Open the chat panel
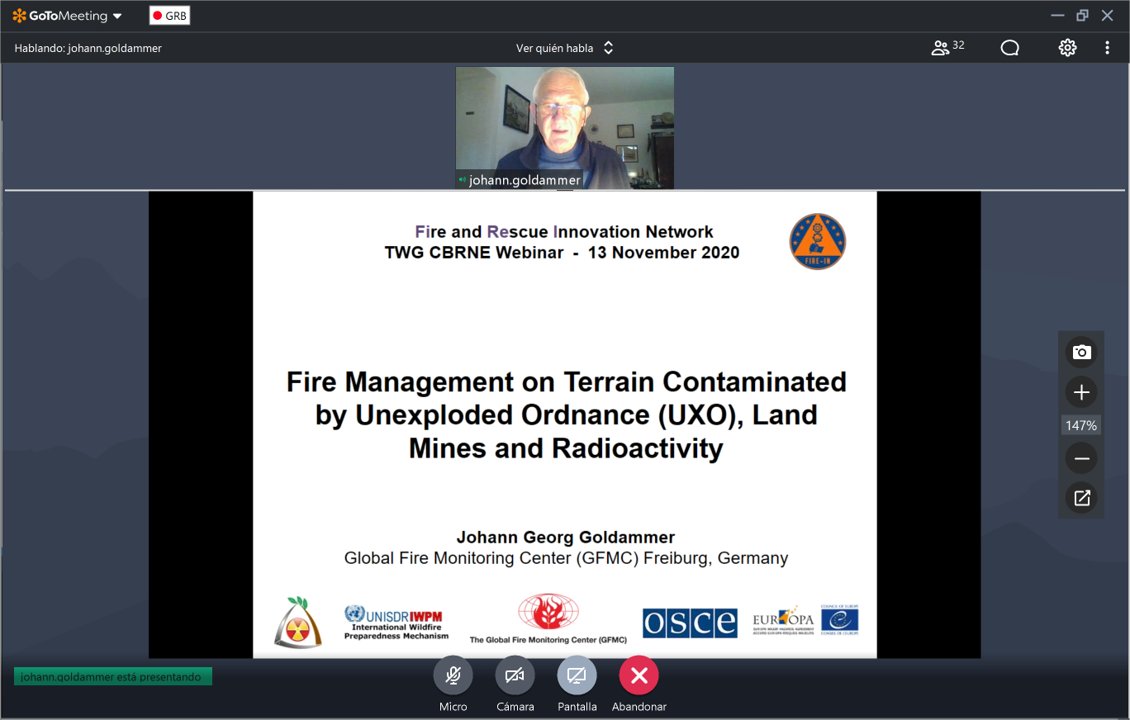 coord(1010,48)
